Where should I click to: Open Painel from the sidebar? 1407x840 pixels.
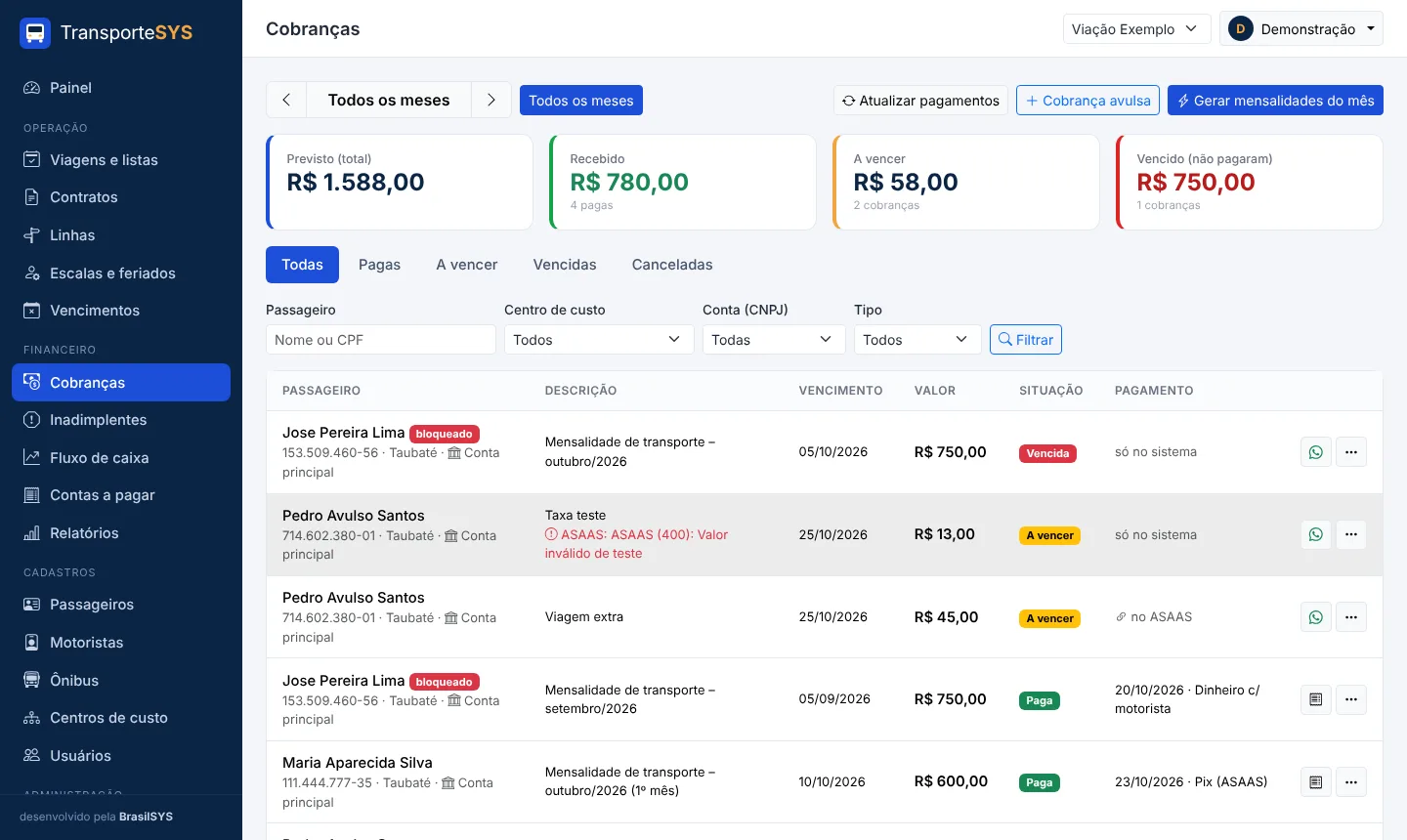click(x=121, y=88)
